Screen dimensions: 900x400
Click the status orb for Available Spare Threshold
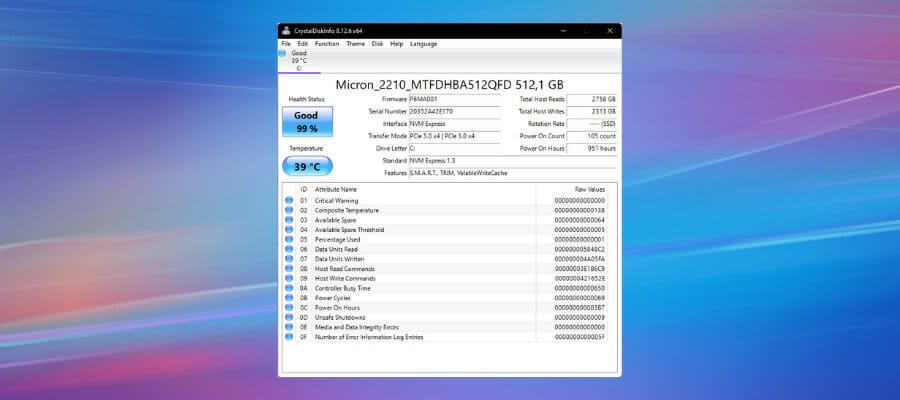pyautogui.click(x=289, y=230)
